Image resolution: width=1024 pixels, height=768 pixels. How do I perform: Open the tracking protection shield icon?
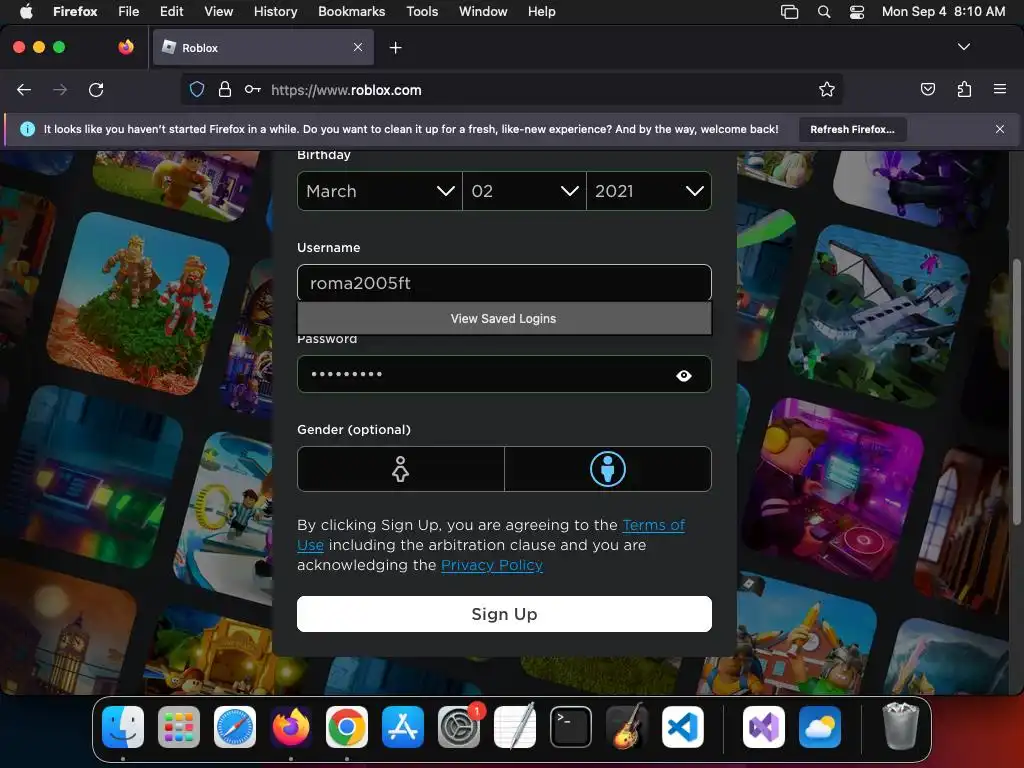pos(197,89)
